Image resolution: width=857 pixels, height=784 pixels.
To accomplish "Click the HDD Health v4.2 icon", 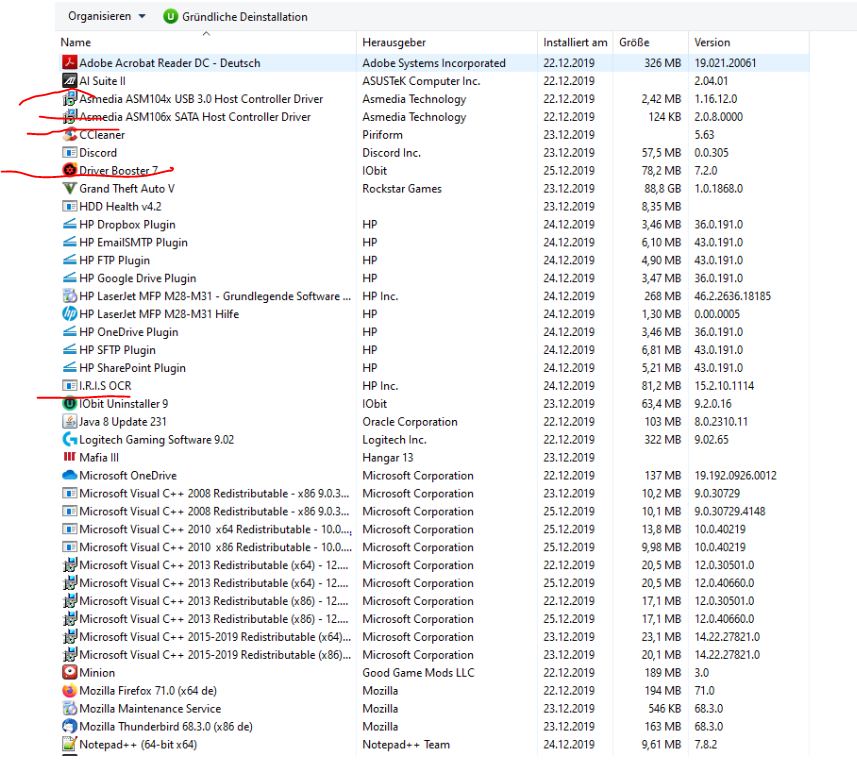I will [x=69, y=207].
